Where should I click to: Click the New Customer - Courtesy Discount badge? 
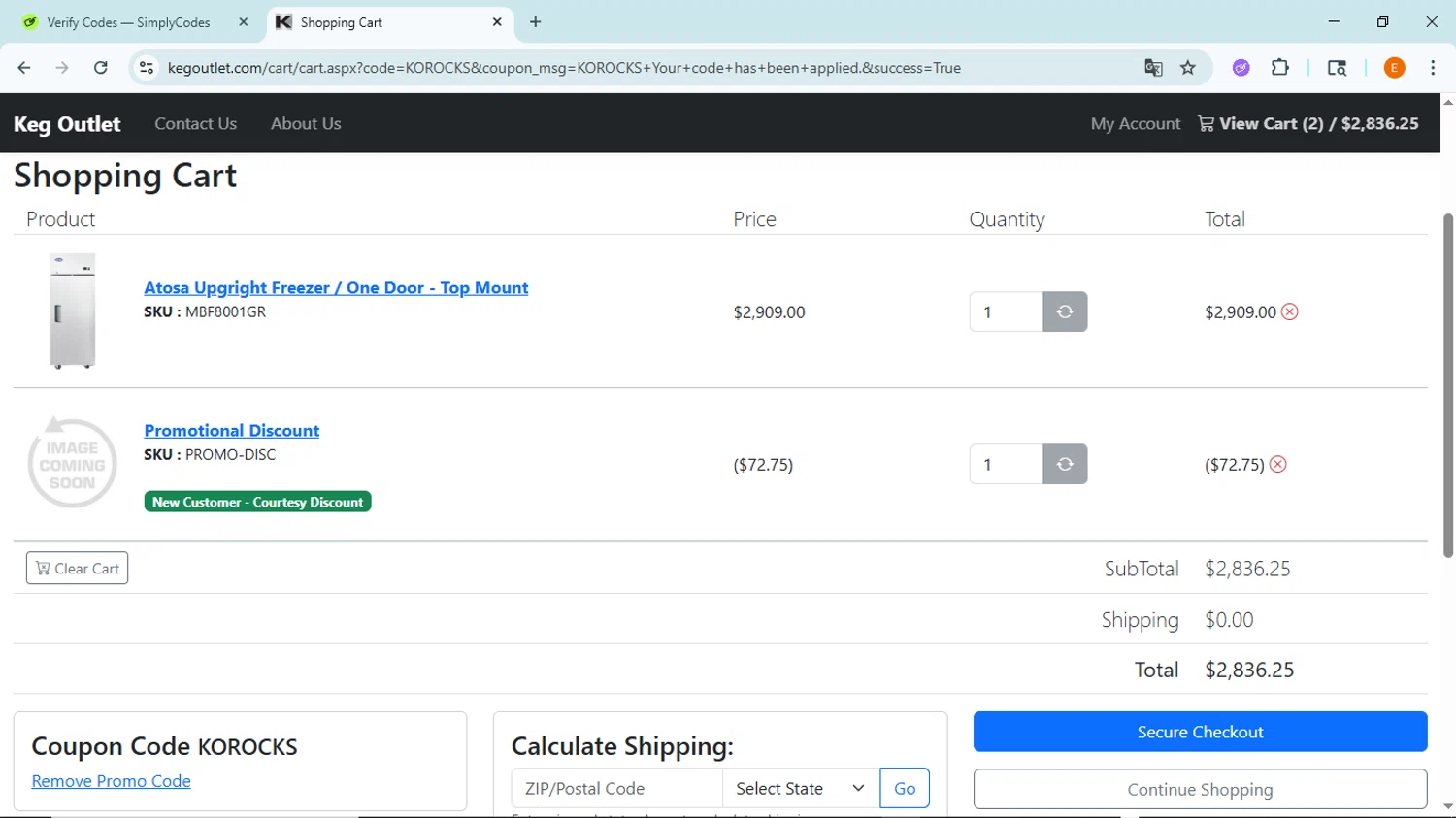257,502
